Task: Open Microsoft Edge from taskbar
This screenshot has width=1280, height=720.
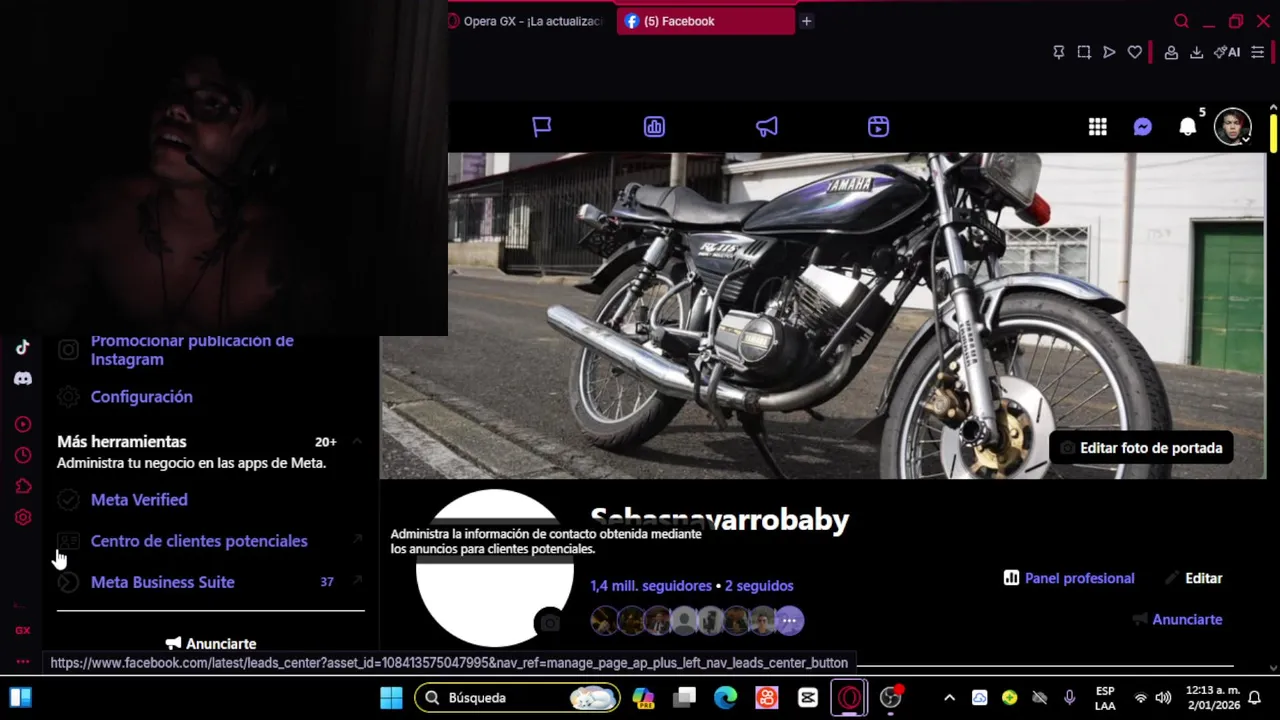Action: pos(726,698)
